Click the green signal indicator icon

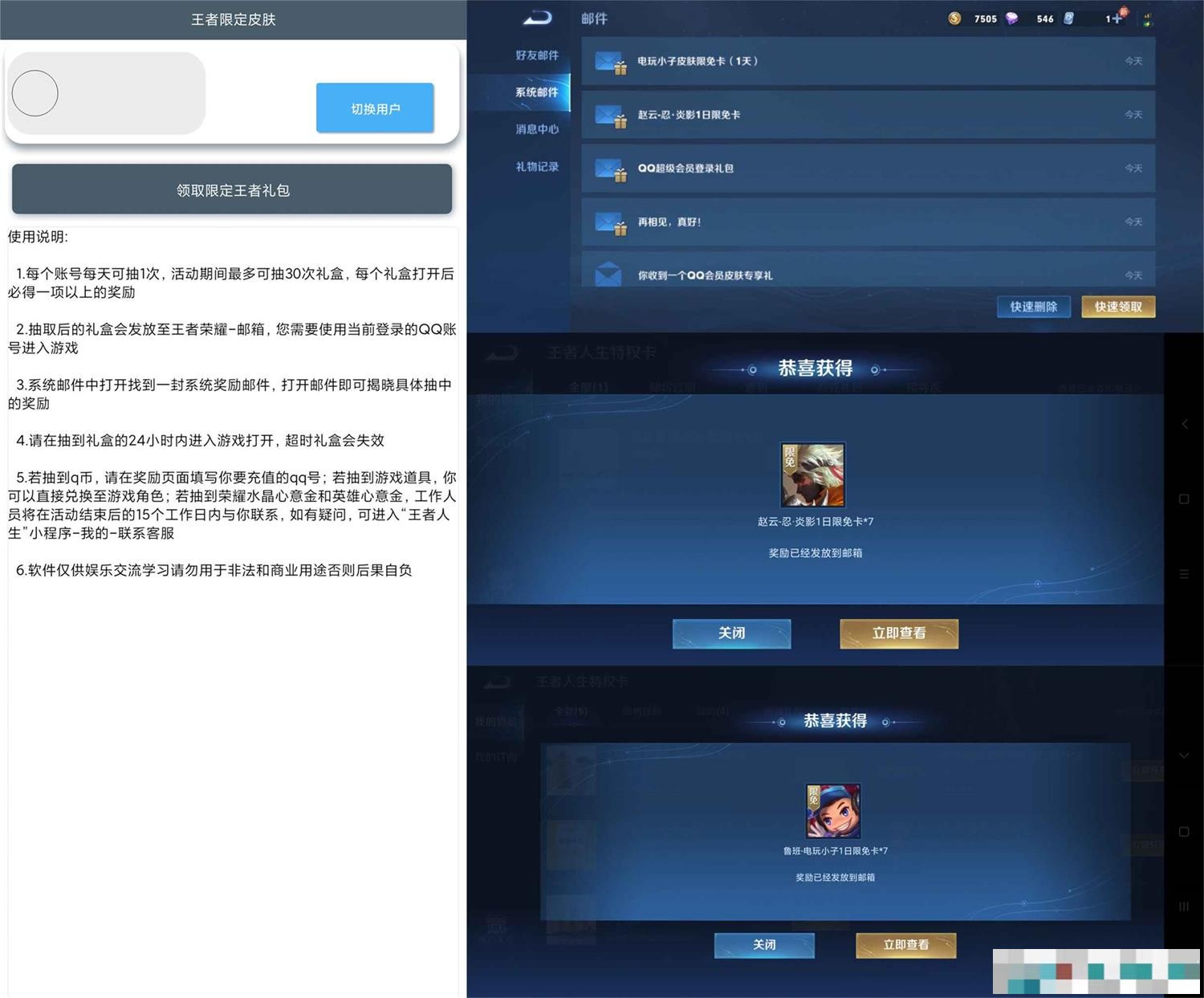click(1148, 19)
